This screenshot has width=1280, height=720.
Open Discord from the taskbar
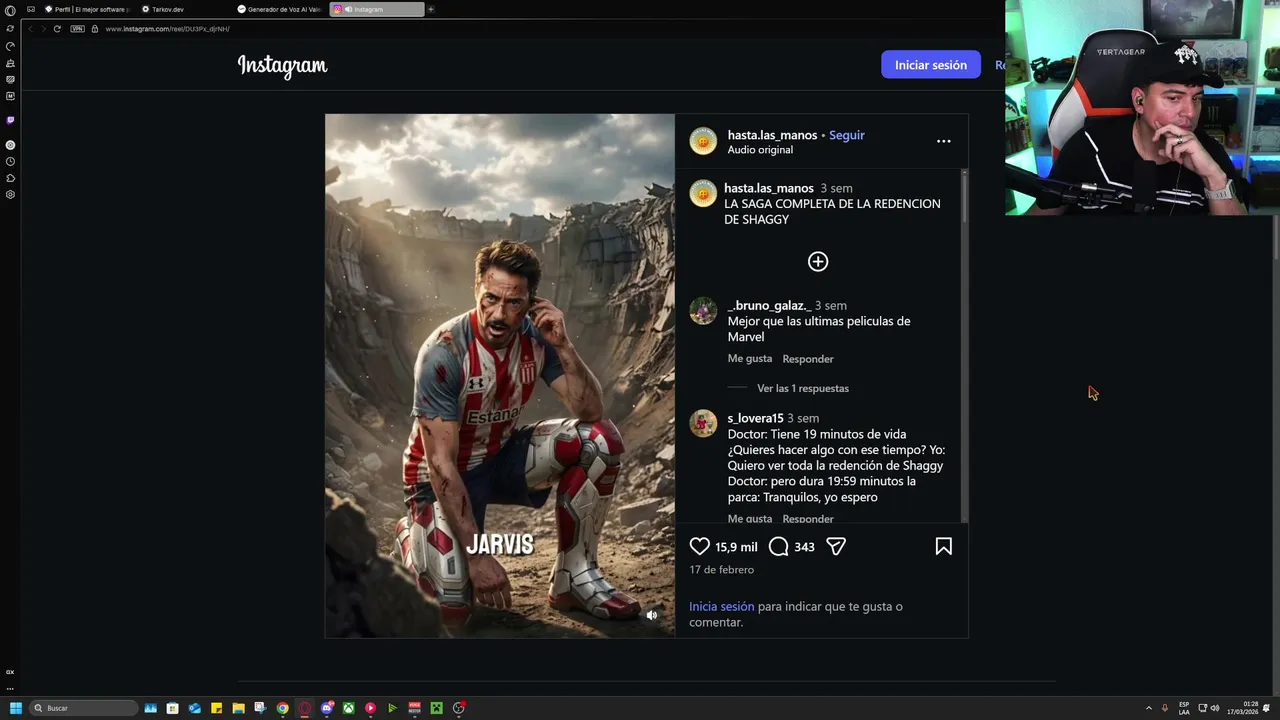click(x=326, y=708)
